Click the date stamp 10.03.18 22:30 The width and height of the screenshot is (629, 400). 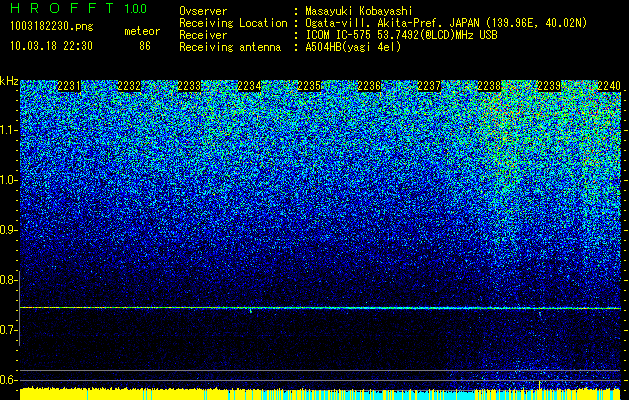[x=51, y=46]
